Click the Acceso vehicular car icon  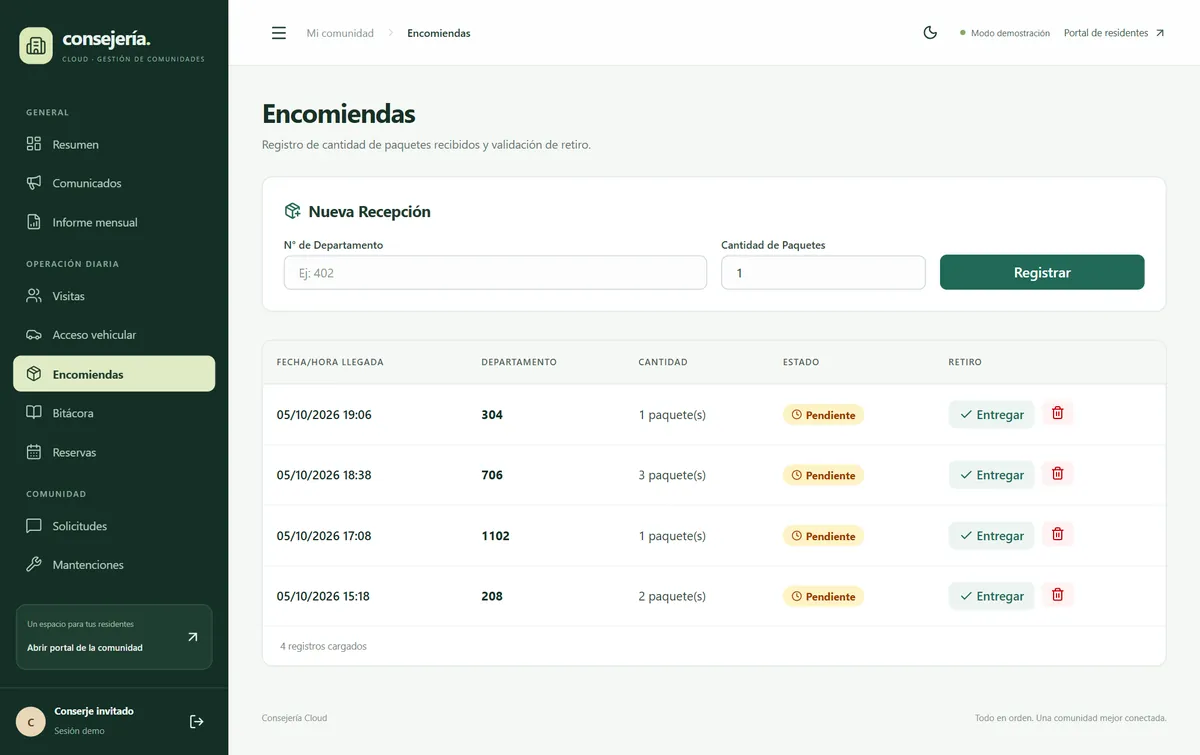pyautogui.click(x=34, y=335)
